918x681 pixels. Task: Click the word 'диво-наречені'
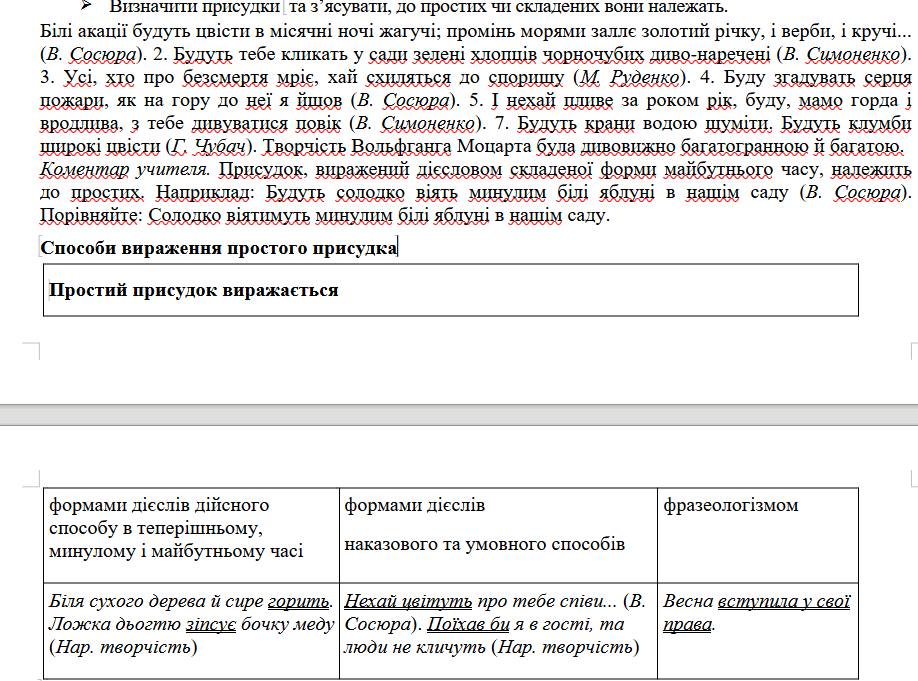(x=712, y=54)
